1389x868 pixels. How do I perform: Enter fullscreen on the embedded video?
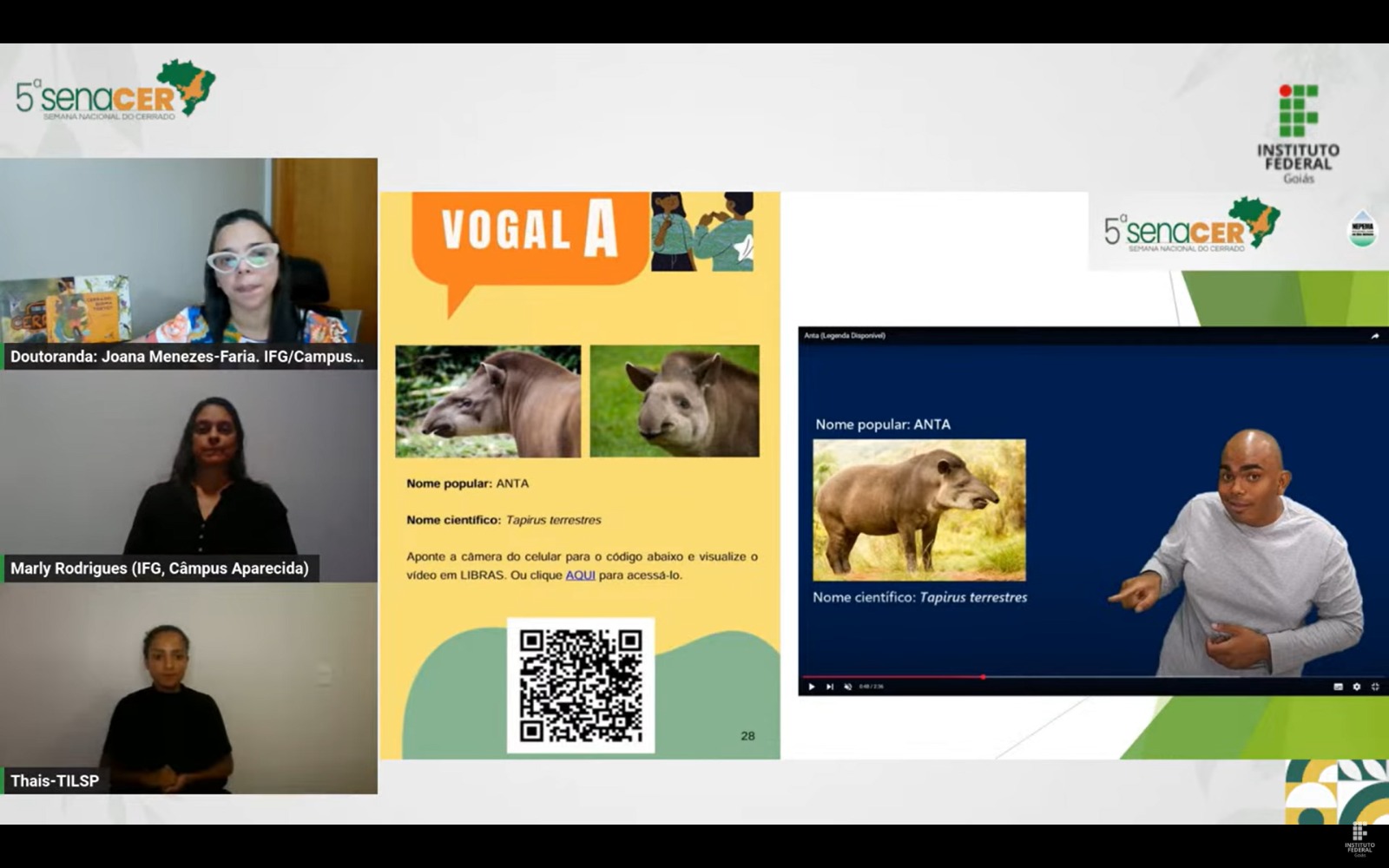(1375, 687)
